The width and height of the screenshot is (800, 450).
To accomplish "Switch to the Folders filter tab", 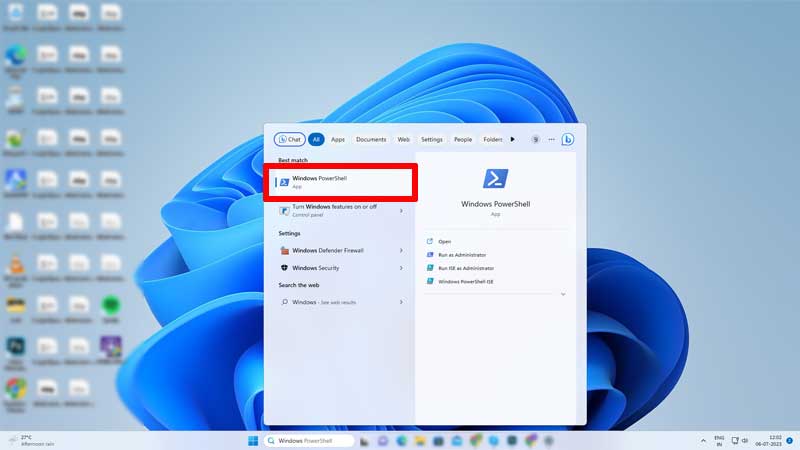I will click(x=493, y=139).
